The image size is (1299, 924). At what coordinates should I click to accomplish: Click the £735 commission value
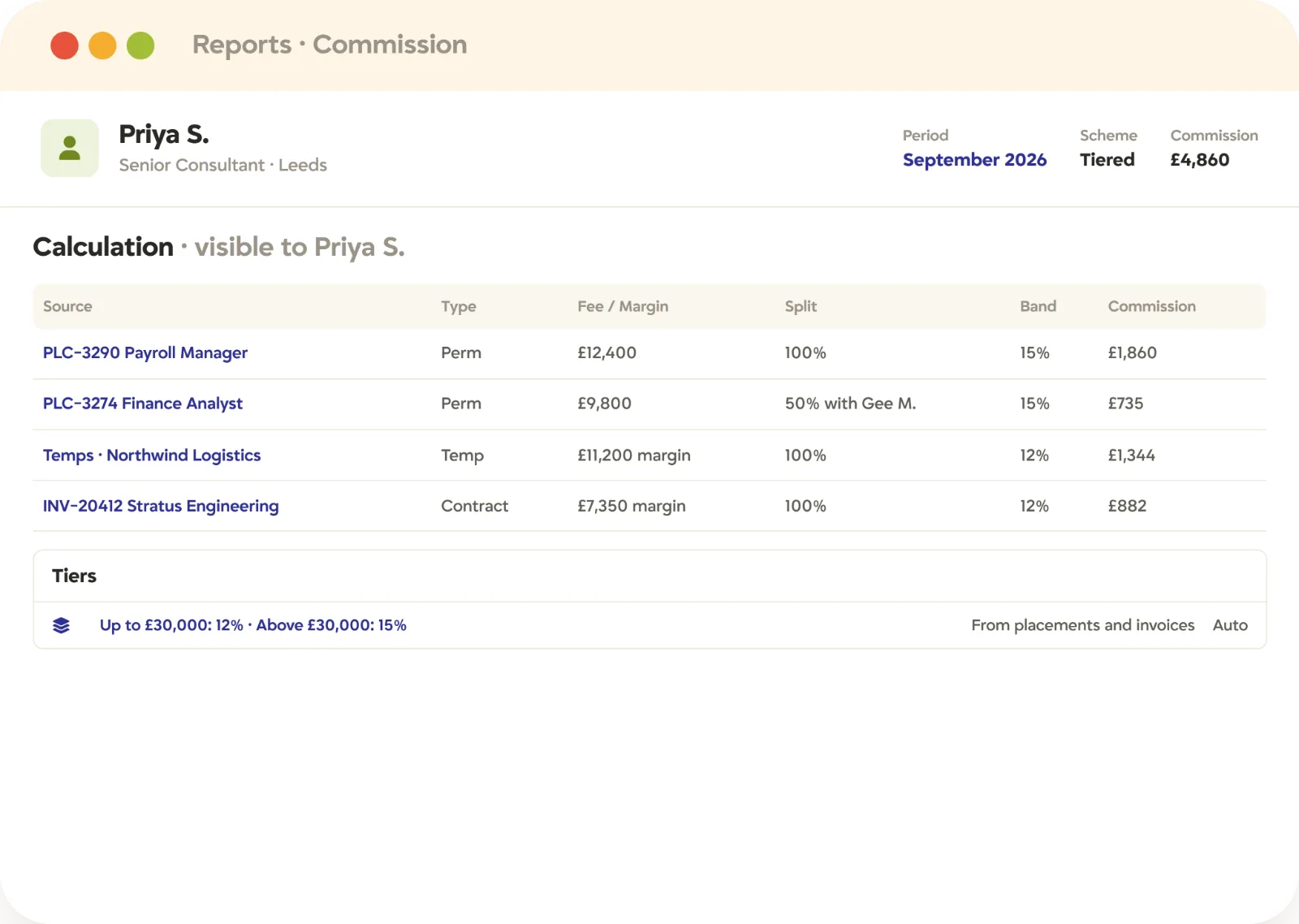point(1125,404)
